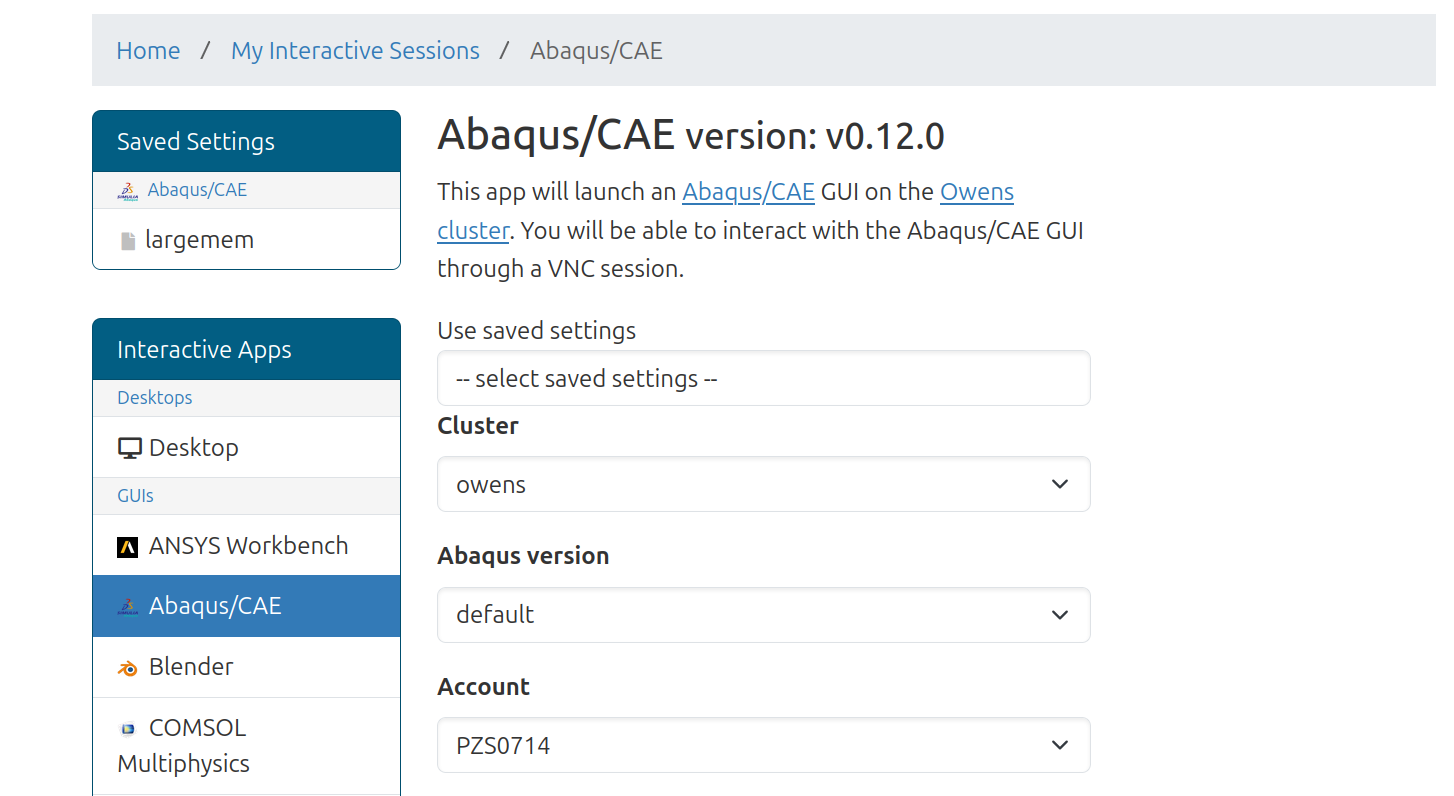Open the Cluster dropdown showing owens
1454x796 pixels.
763,485
